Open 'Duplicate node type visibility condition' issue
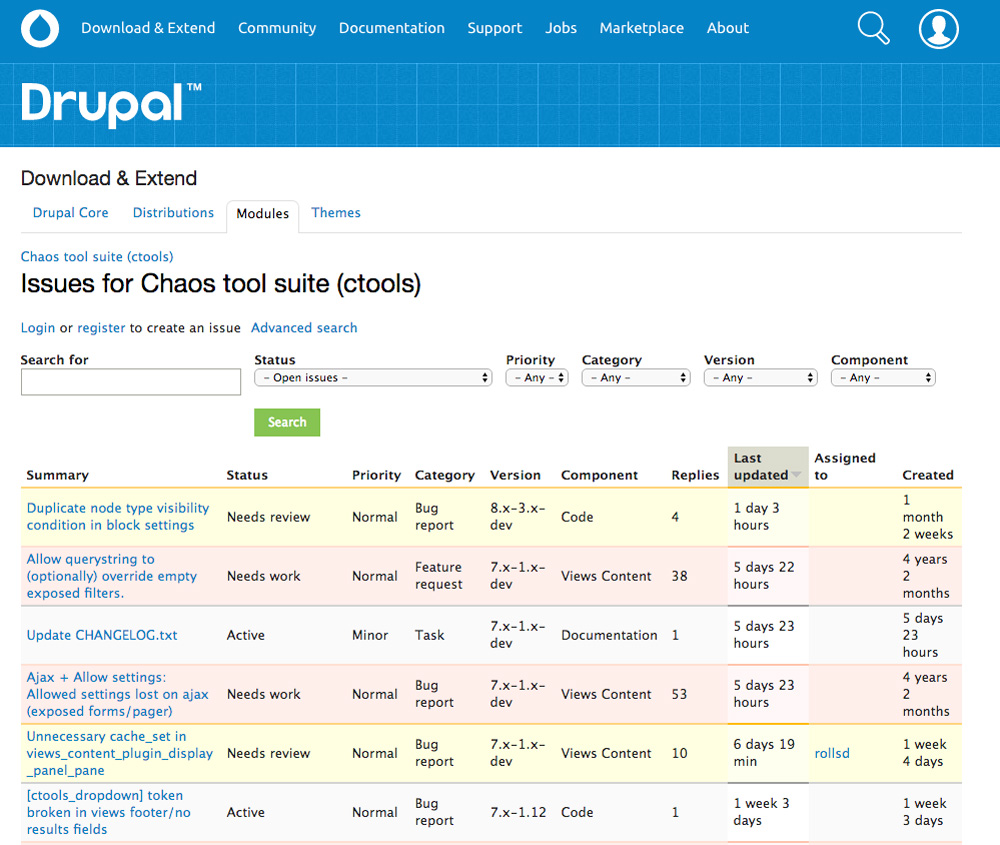Image resolution: width=1000 pixels, height=845 pixels. point(118,517)
